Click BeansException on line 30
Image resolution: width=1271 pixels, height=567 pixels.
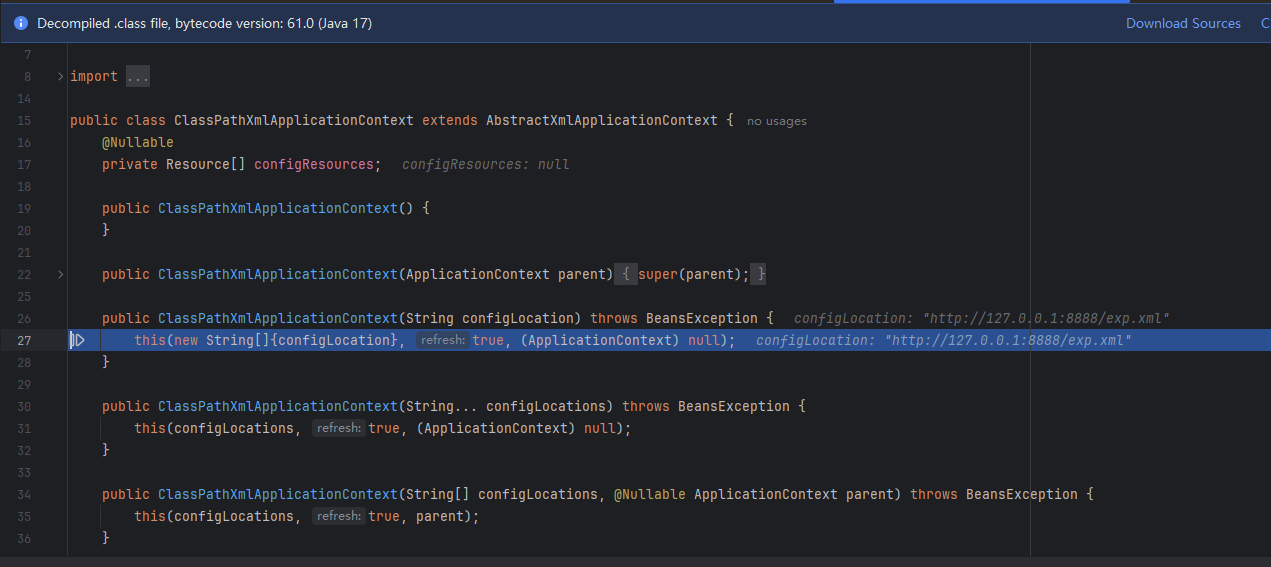(x=734, y=406)
